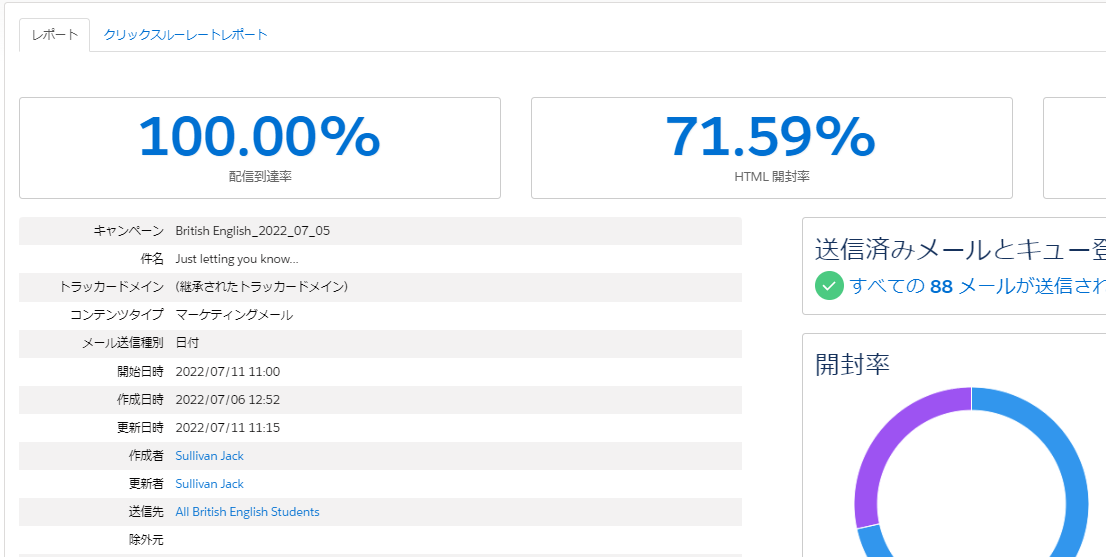This screenshot has height=557, width=1106.
Task: Click the 71.59% HTML 開封率 card
Action: pos(772,148)
